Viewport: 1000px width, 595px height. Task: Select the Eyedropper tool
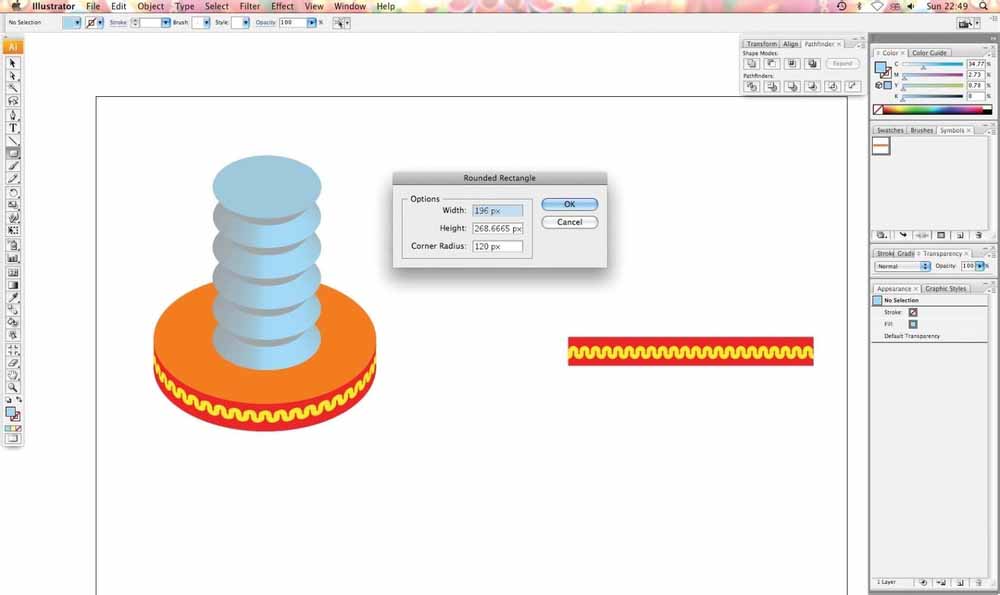click(12, 298)
